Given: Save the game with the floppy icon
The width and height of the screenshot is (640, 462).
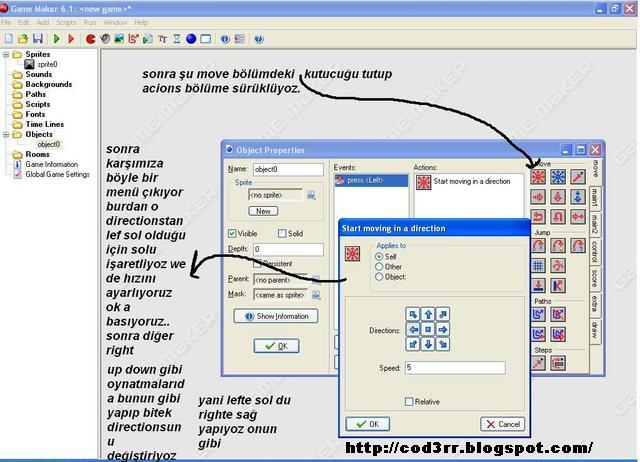Looking at the screenshot, I should pyautogui.click(x=38, y=39).
